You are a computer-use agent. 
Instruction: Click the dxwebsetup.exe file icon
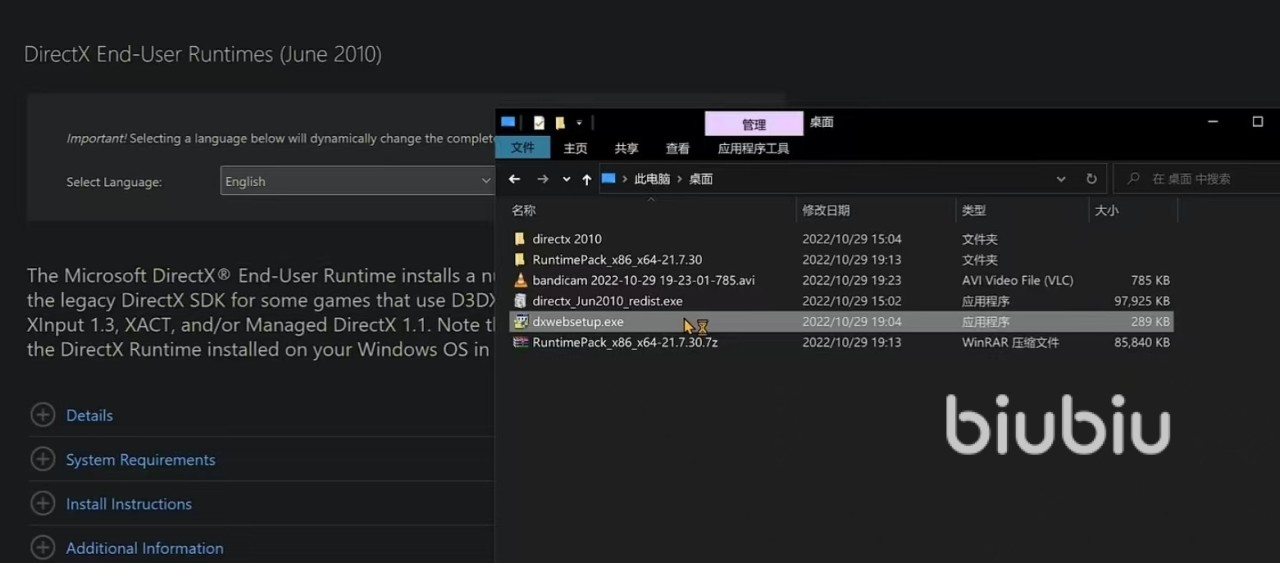point(520,322)
